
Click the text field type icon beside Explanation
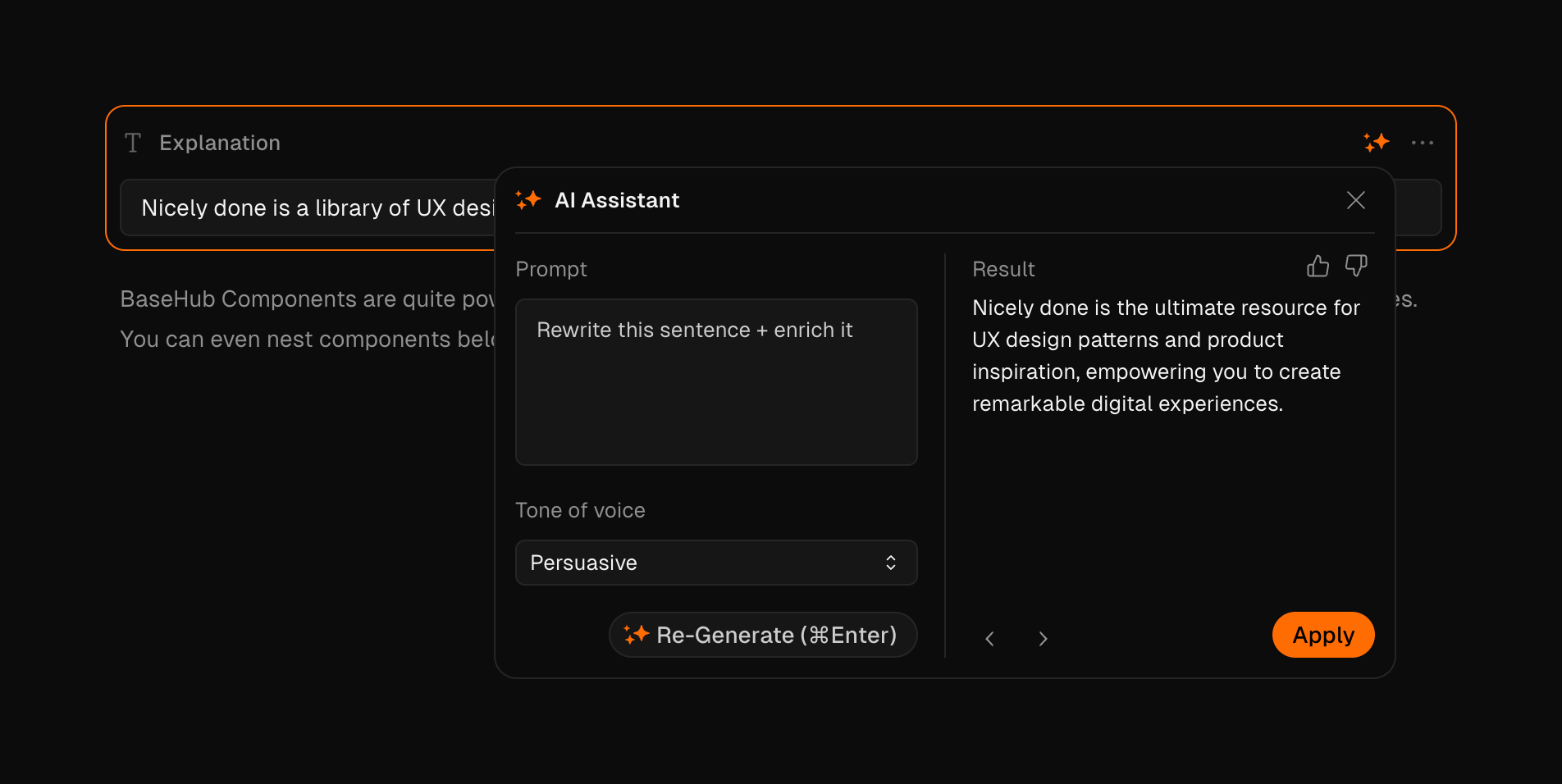133,143
